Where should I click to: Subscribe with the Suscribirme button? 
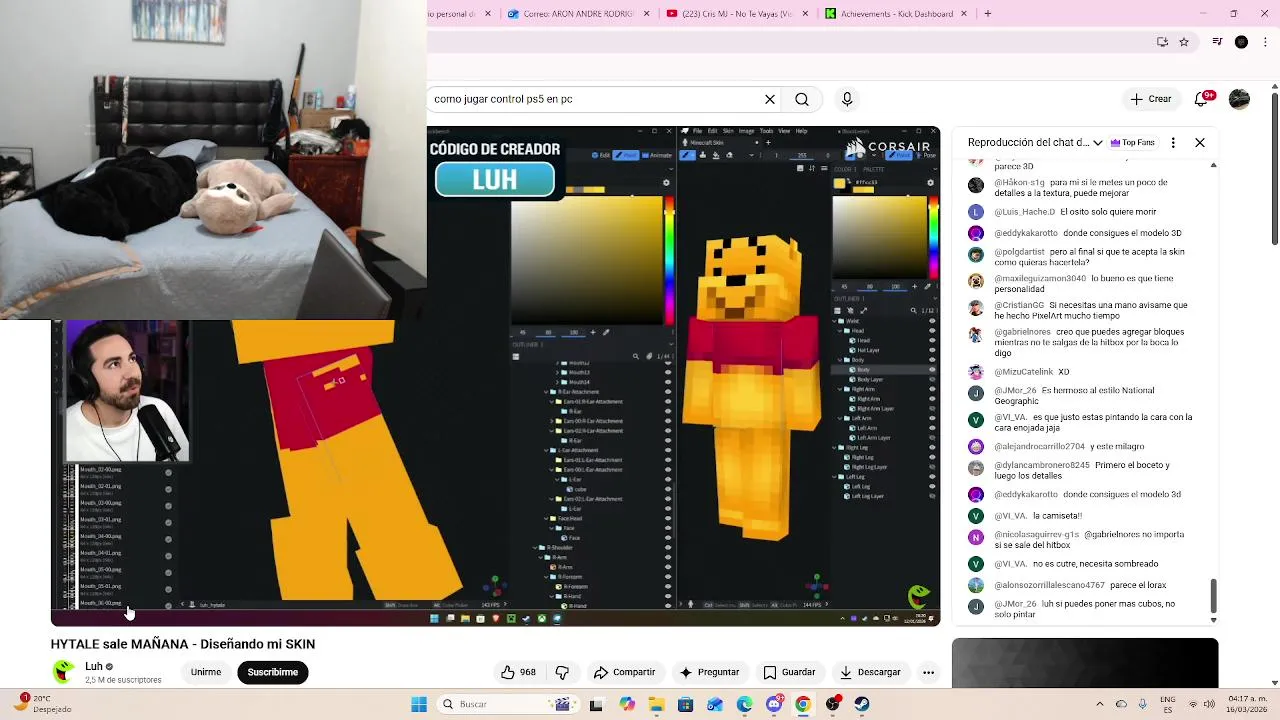tap(273, 672)
